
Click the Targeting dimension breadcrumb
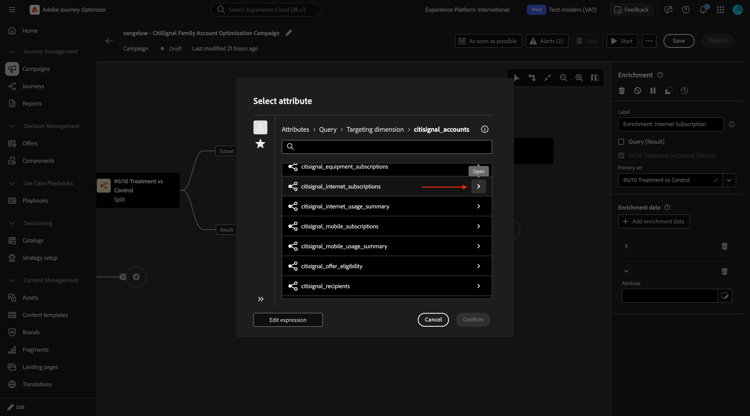click(375, 130)
